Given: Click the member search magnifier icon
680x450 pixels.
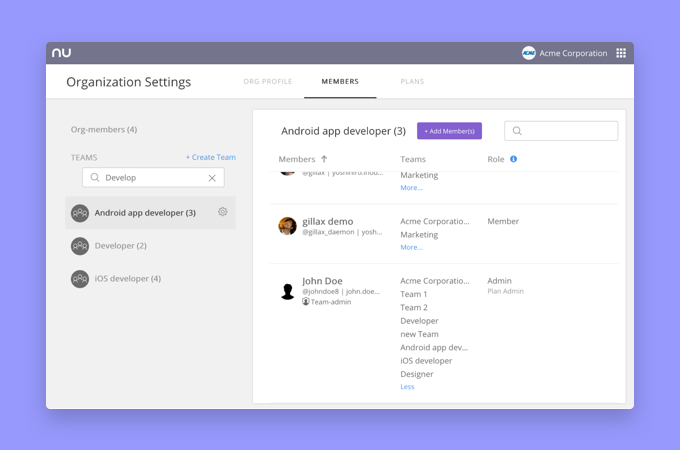Looking at the screenshot, I should [x=517, y=131].
